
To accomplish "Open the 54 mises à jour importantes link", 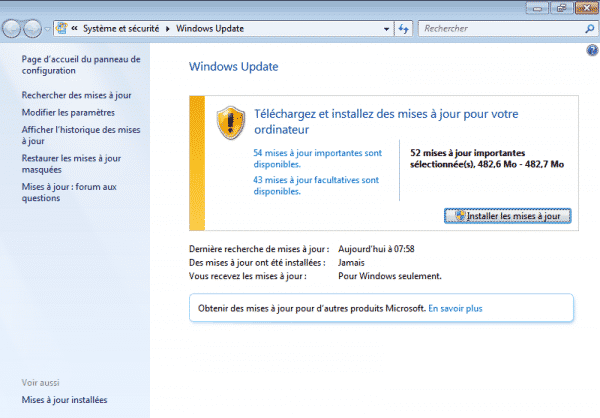I will pyautogui.click(x=318, y=158).
